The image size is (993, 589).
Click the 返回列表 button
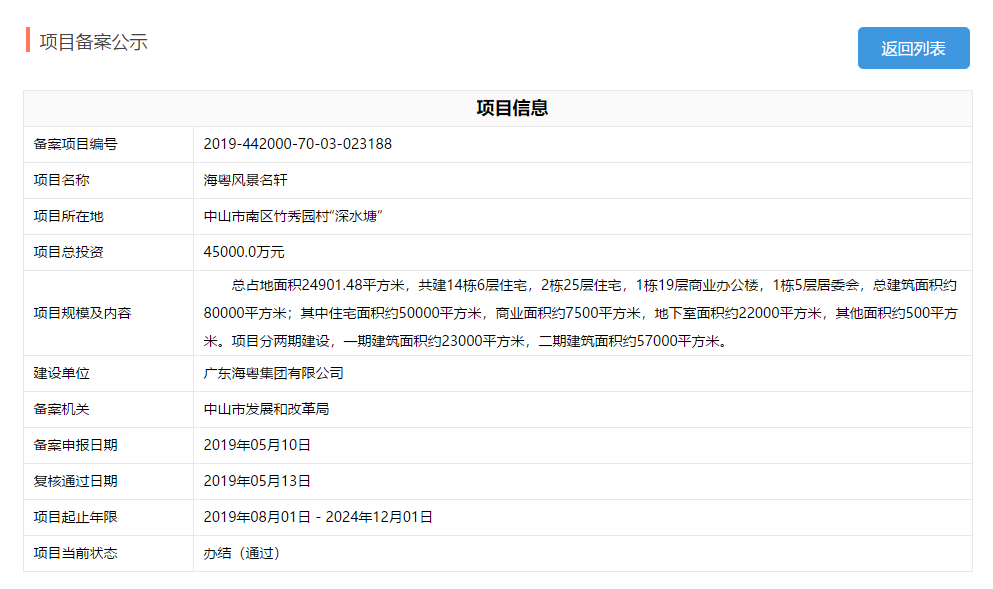pyautogui.click(x=913, y=48)
